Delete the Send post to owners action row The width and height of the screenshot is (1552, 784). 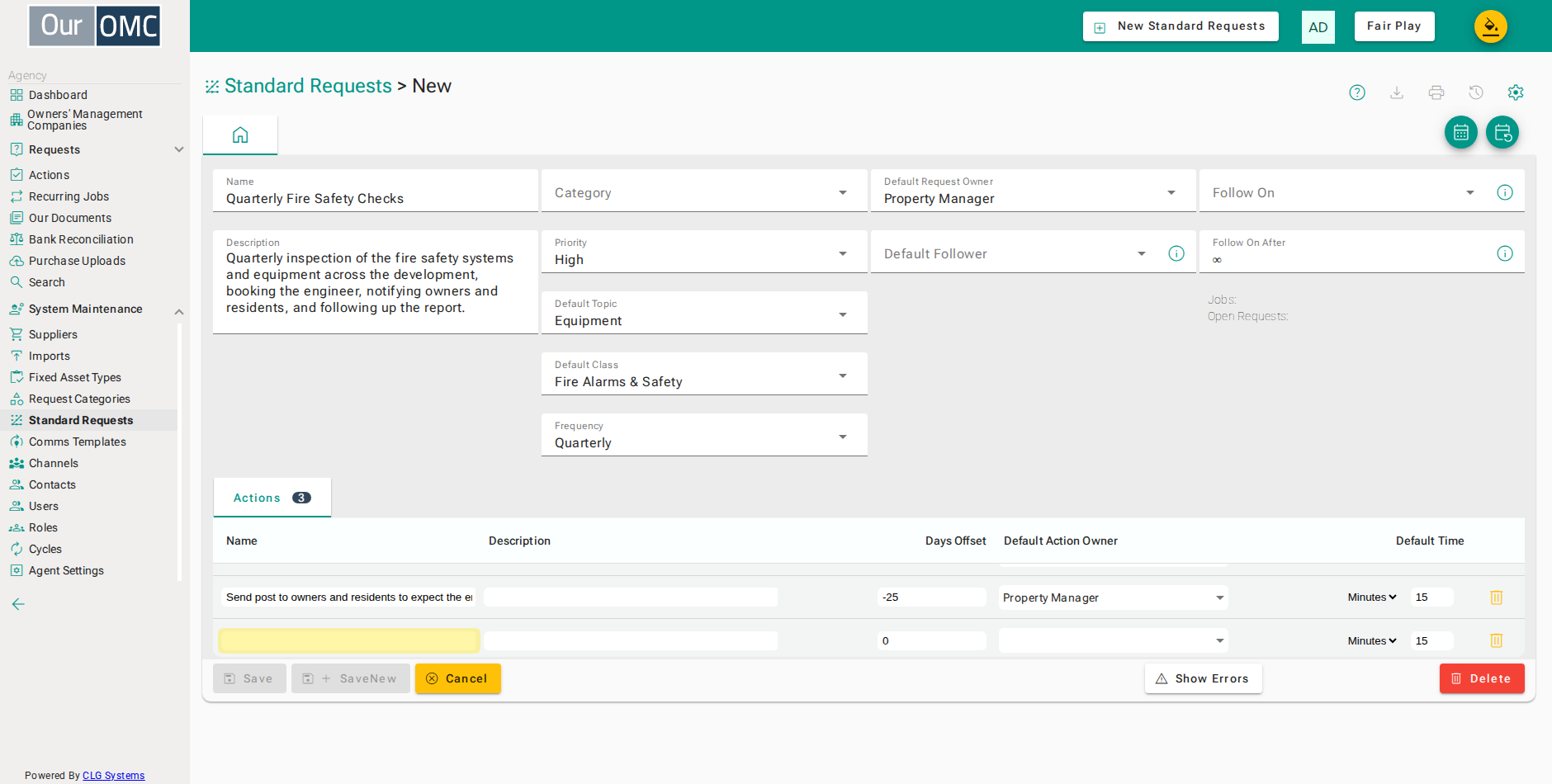1496,597
